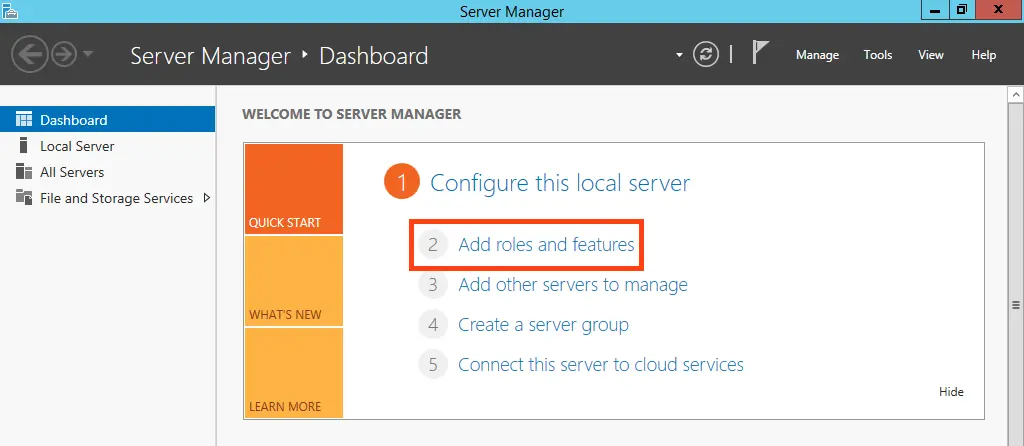Click the All Servers icon in sidebar
Screen dimensions: 1024x446
pos(24,172)
